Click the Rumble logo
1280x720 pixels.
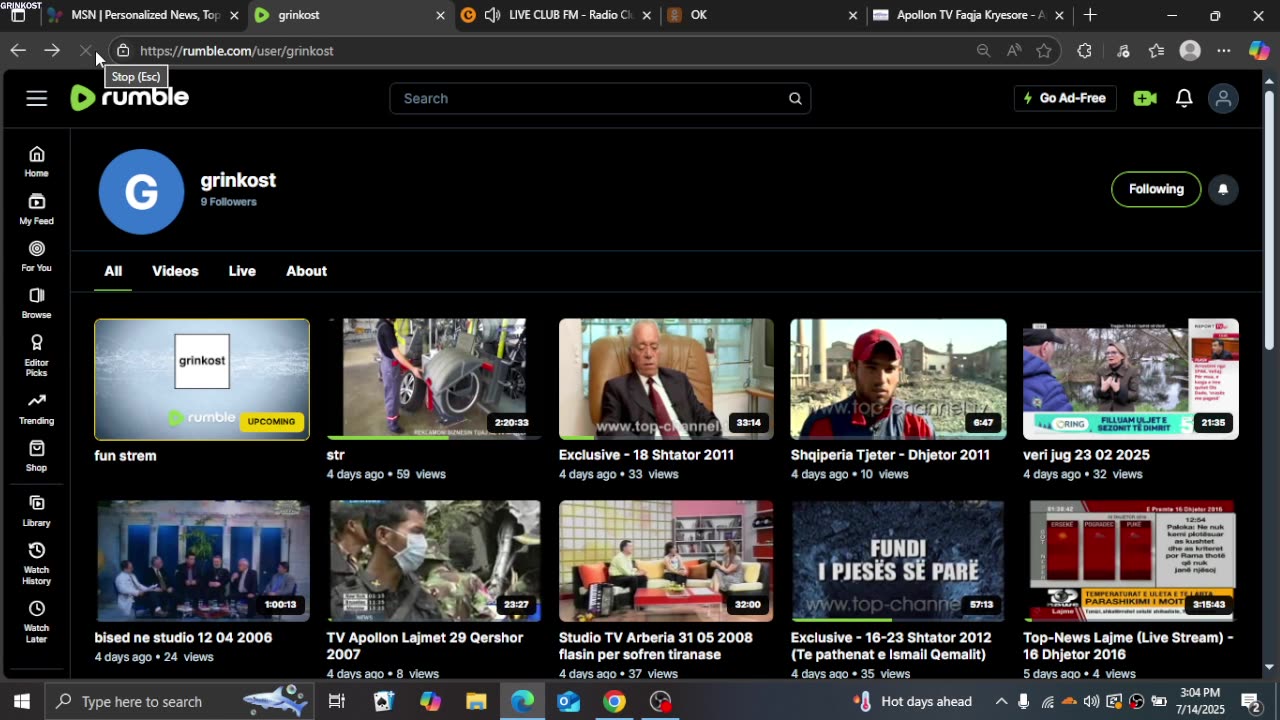click(x=129, y=97)
